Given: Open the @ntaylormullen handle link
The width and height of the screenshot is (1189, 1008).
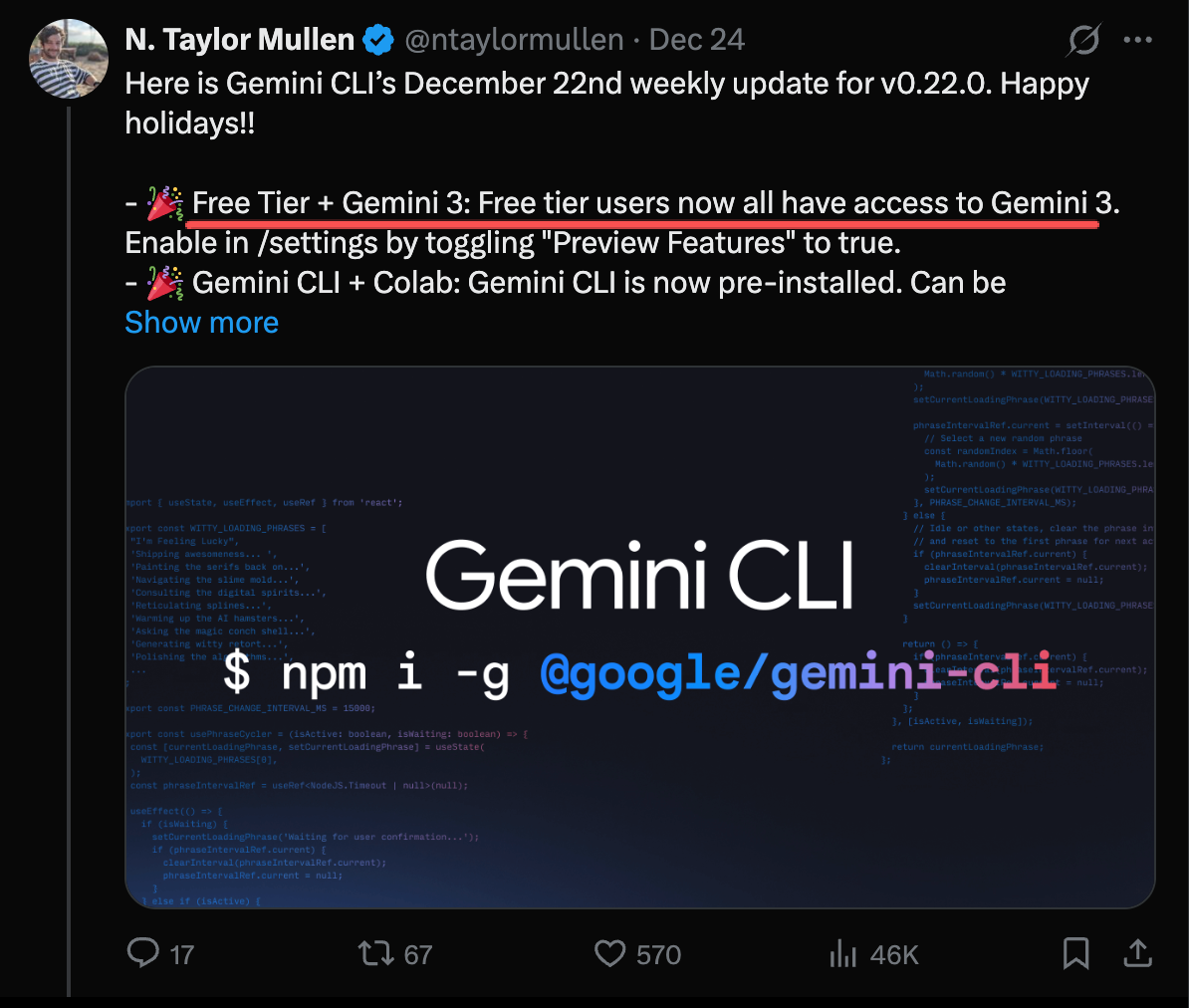Looking at the screenshot, I should tap(514, 40).
